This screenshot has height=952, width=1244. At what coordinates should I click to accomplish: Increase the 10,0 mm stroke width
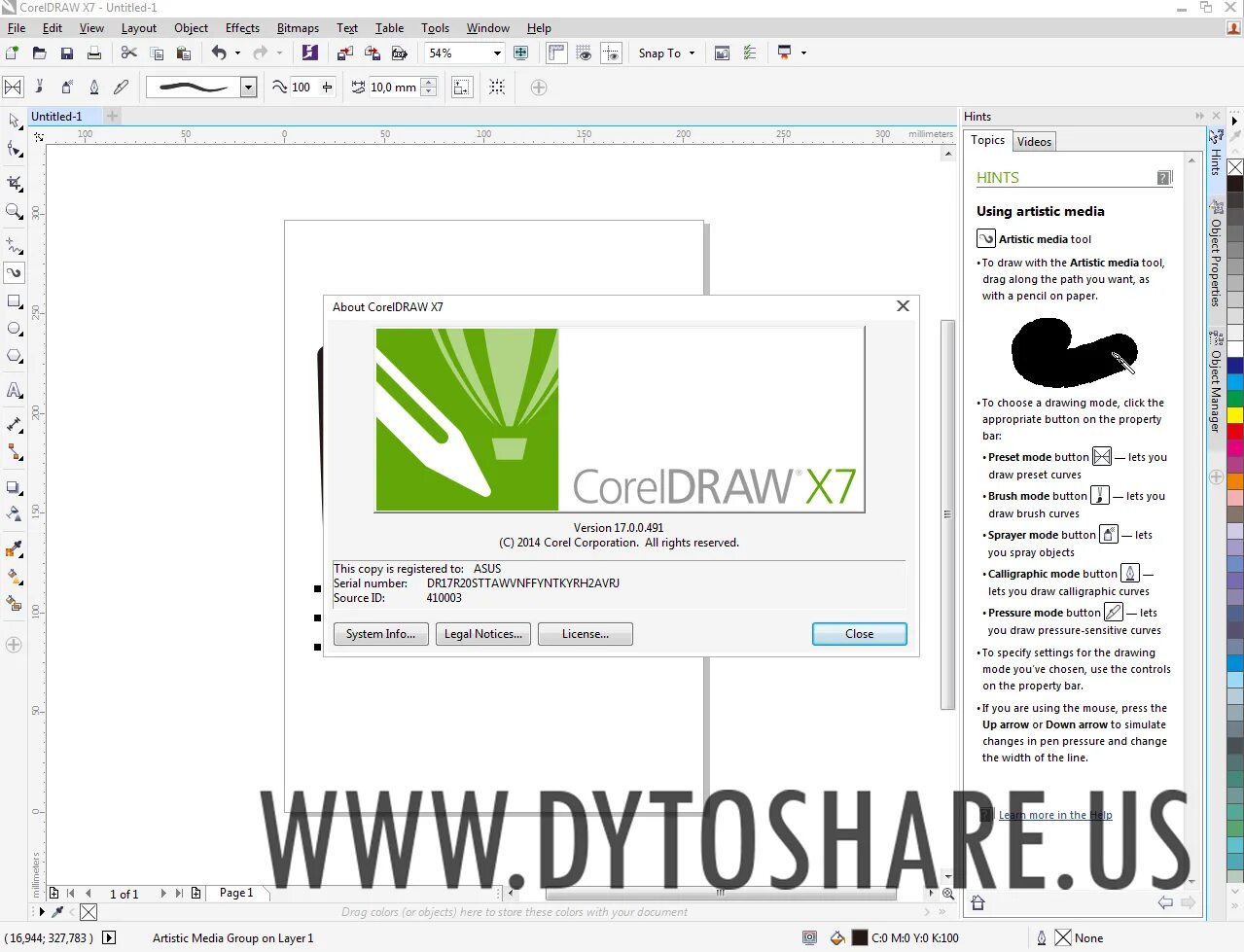tap(429, 83)
